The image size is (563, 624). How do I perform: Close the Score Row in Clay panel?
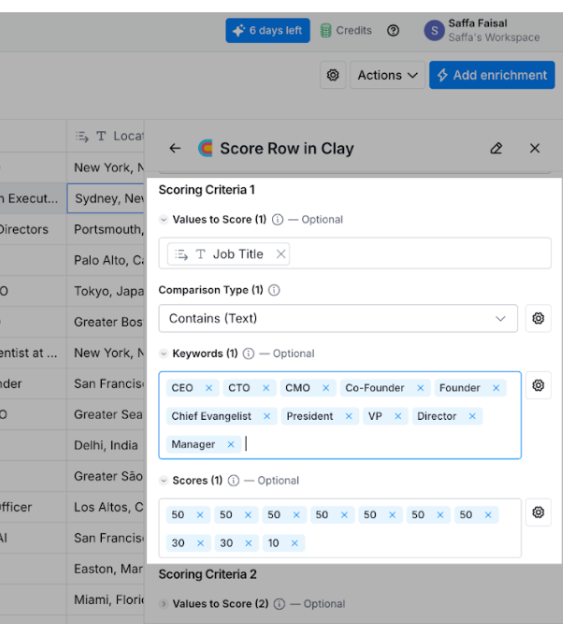click(x=535, y=148)
